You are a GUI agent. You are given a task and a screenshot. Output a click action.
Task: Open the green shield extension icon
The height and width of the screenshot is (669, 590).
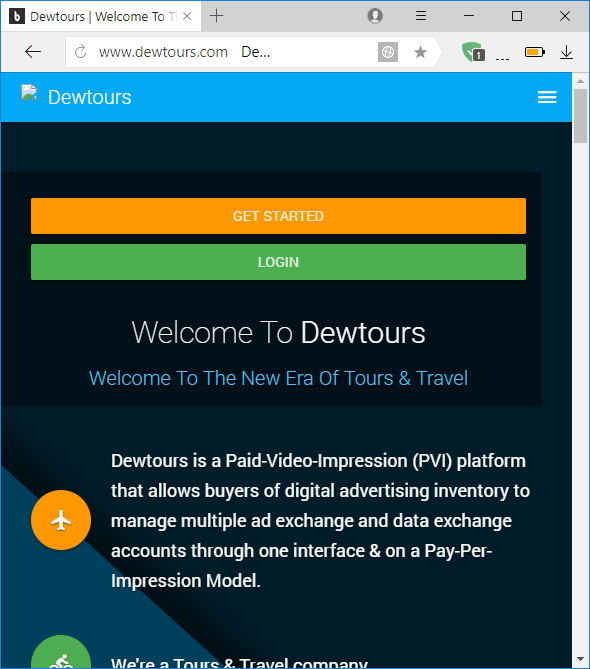pos(473,52)
